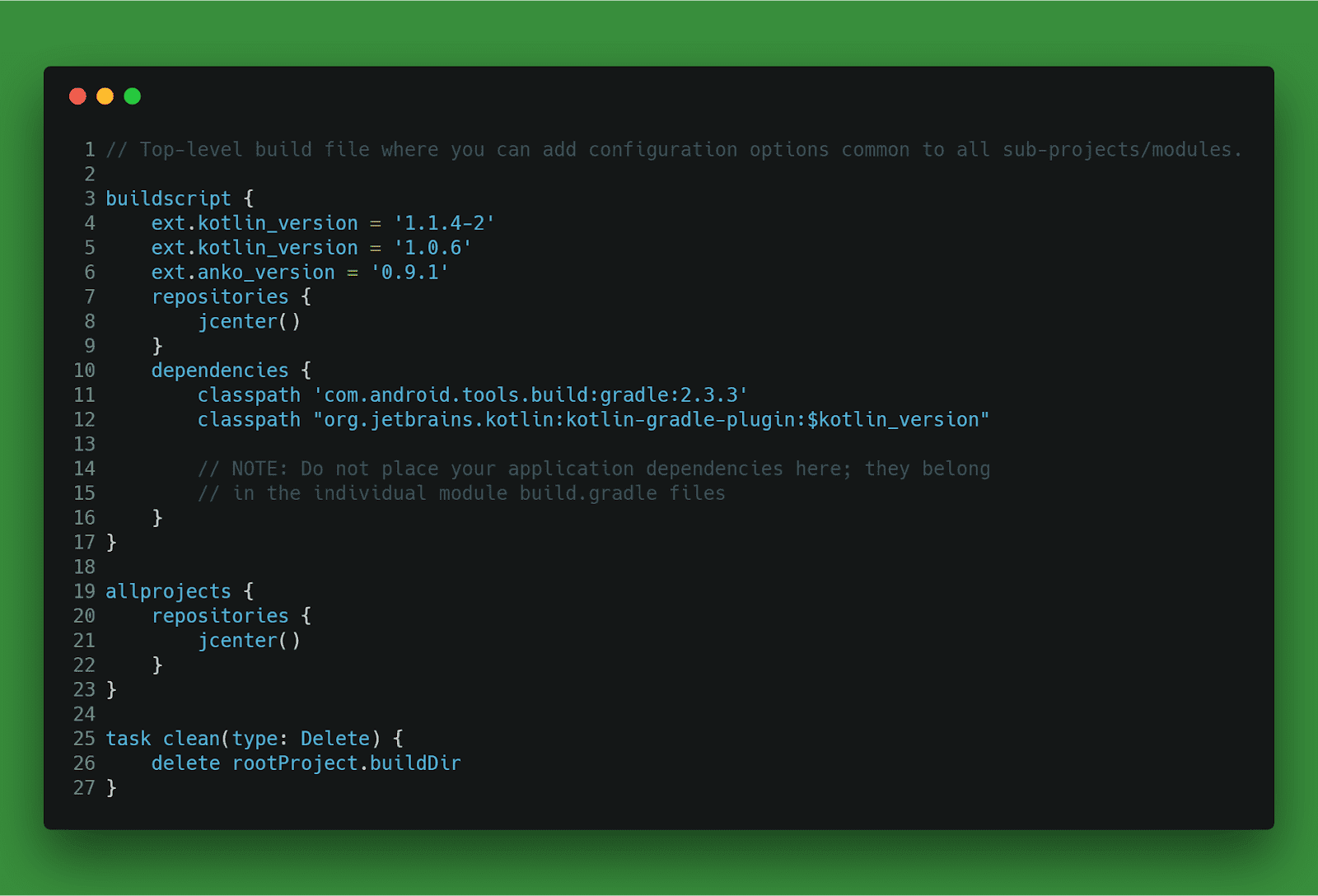Click the '0.9.1' anko version string
Screen dimensions: 1318x896
click(x=409, y=273)
